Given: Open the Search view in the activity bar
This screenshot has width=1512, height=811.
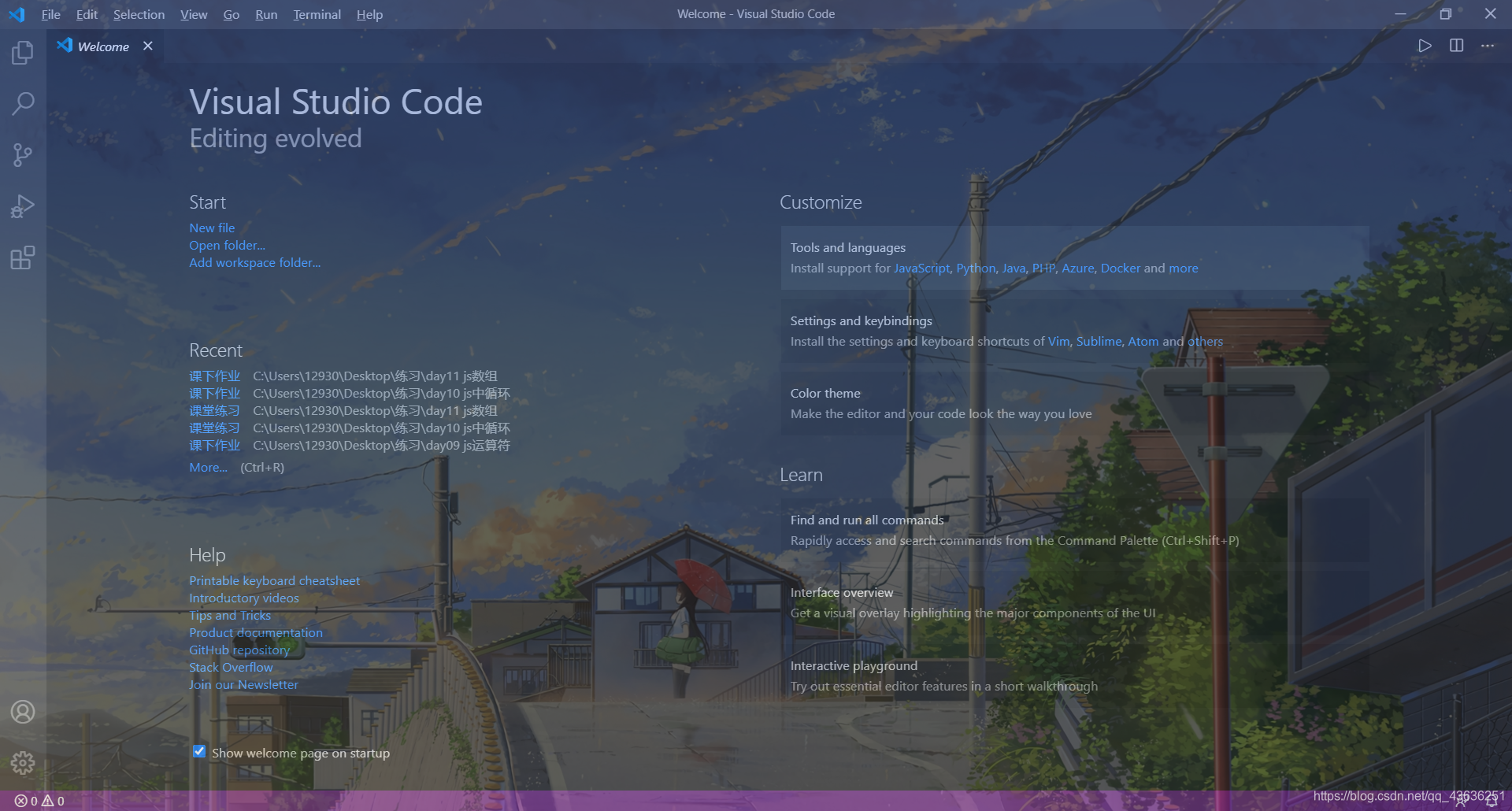Looking at the screenshot, I should tap(23, 103).
